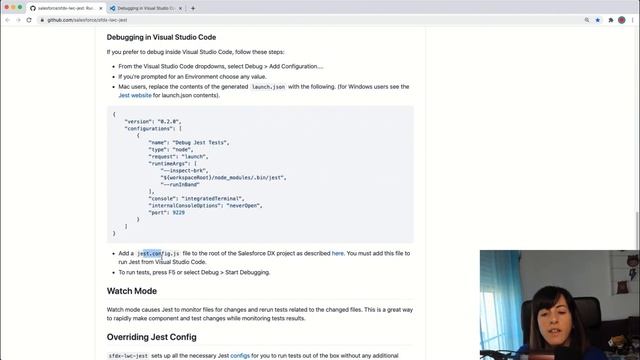The width and height of the screenshot is (640, 360).
Task: Click the macOS green maximize window button
Action: [20, 7]
